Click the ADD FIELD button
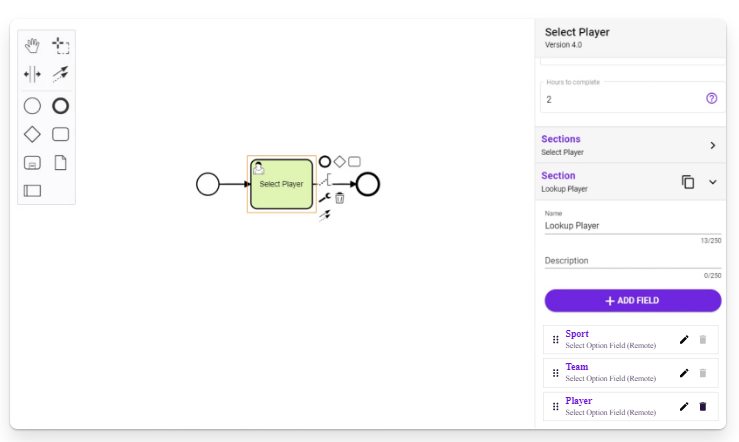739x442 pixels. pos(632,301)
